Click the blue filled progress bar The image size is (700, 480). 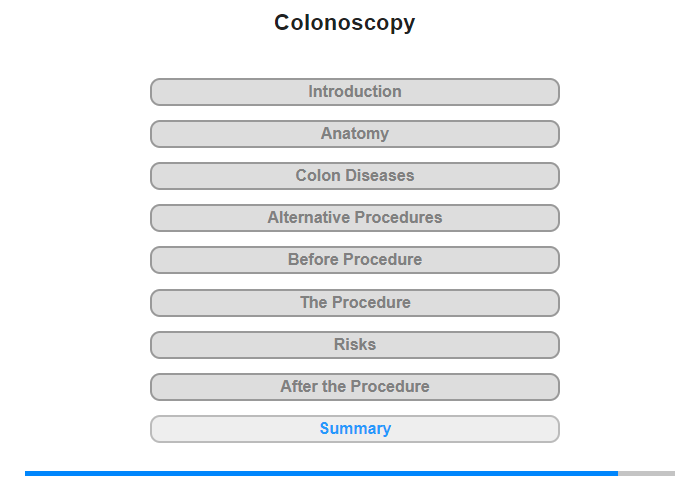(x=320, y=473)
